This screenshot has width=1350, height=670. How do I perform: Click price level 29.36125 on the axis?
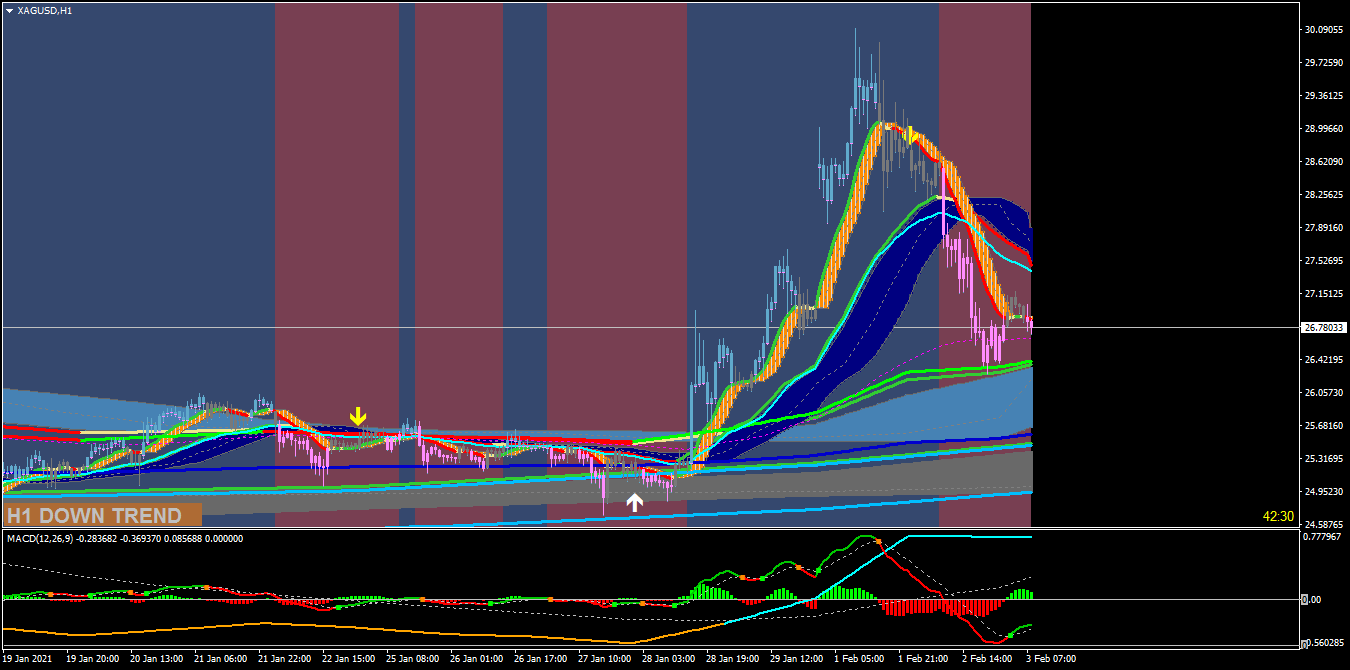[1323, 96]
